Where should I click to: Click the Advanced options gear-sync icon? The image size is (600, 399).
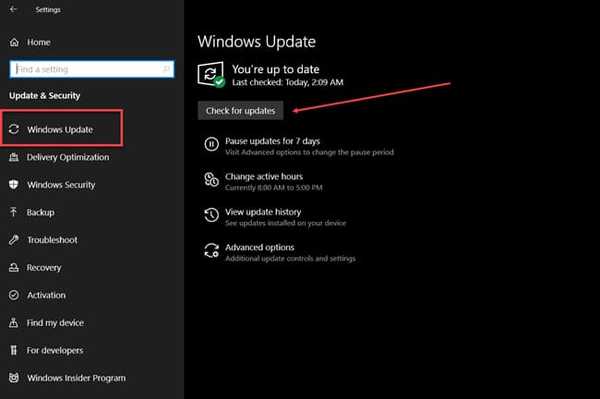click(212, 251)
